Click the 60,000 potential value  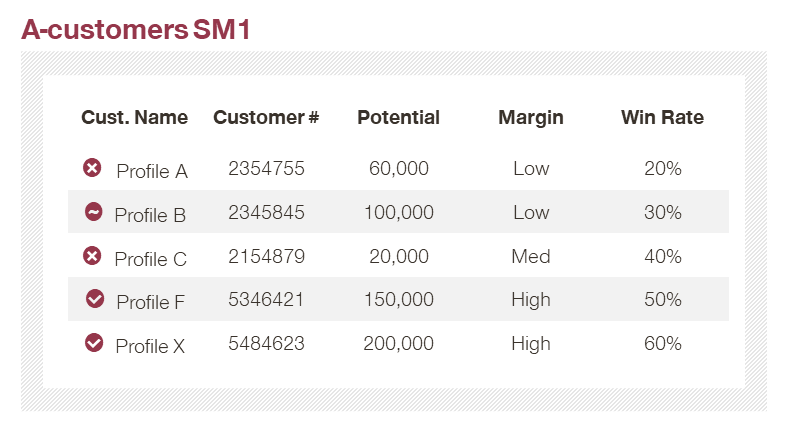point(399,169)
